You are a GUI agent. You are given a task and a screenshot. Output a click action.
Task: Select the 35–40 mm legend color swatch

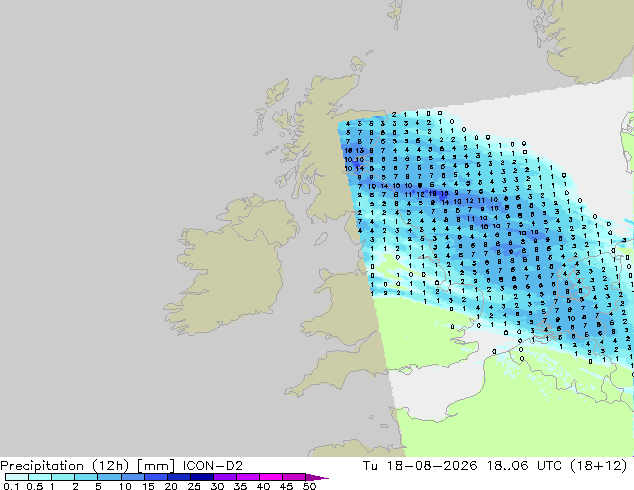[247, 477]
